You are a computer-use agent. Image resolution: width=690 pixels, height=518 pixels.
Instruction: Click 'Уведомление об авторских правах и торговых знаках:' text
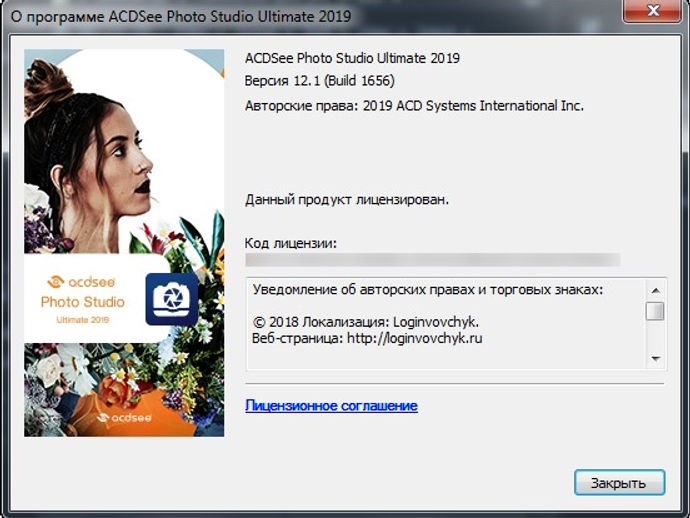428,290
